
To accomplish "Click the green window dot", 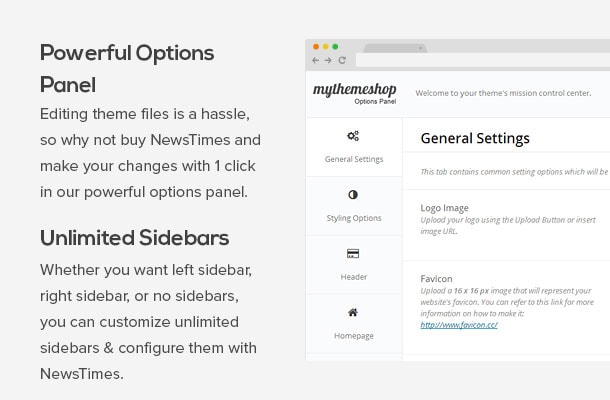I will tap(335, 47).
